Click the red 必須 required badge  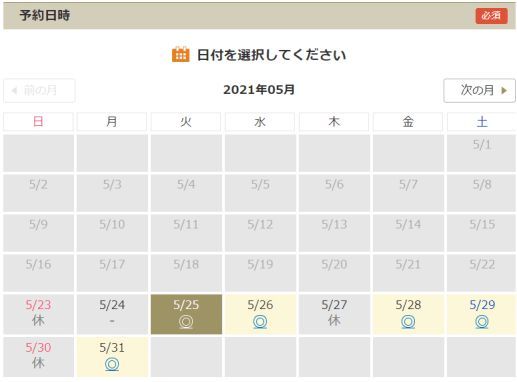point(491,16)
